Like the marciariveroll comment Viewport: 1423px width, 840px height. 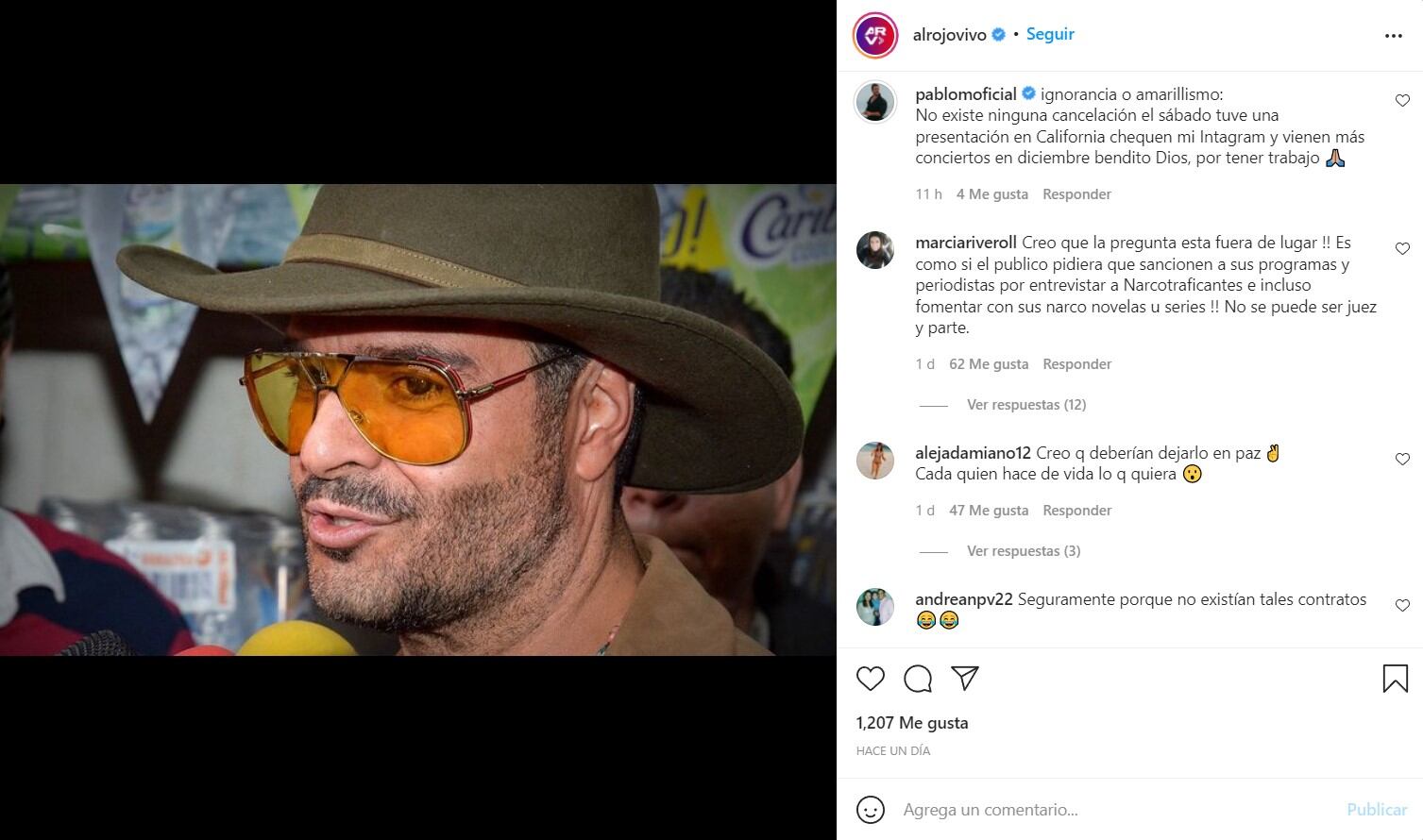1402,249
